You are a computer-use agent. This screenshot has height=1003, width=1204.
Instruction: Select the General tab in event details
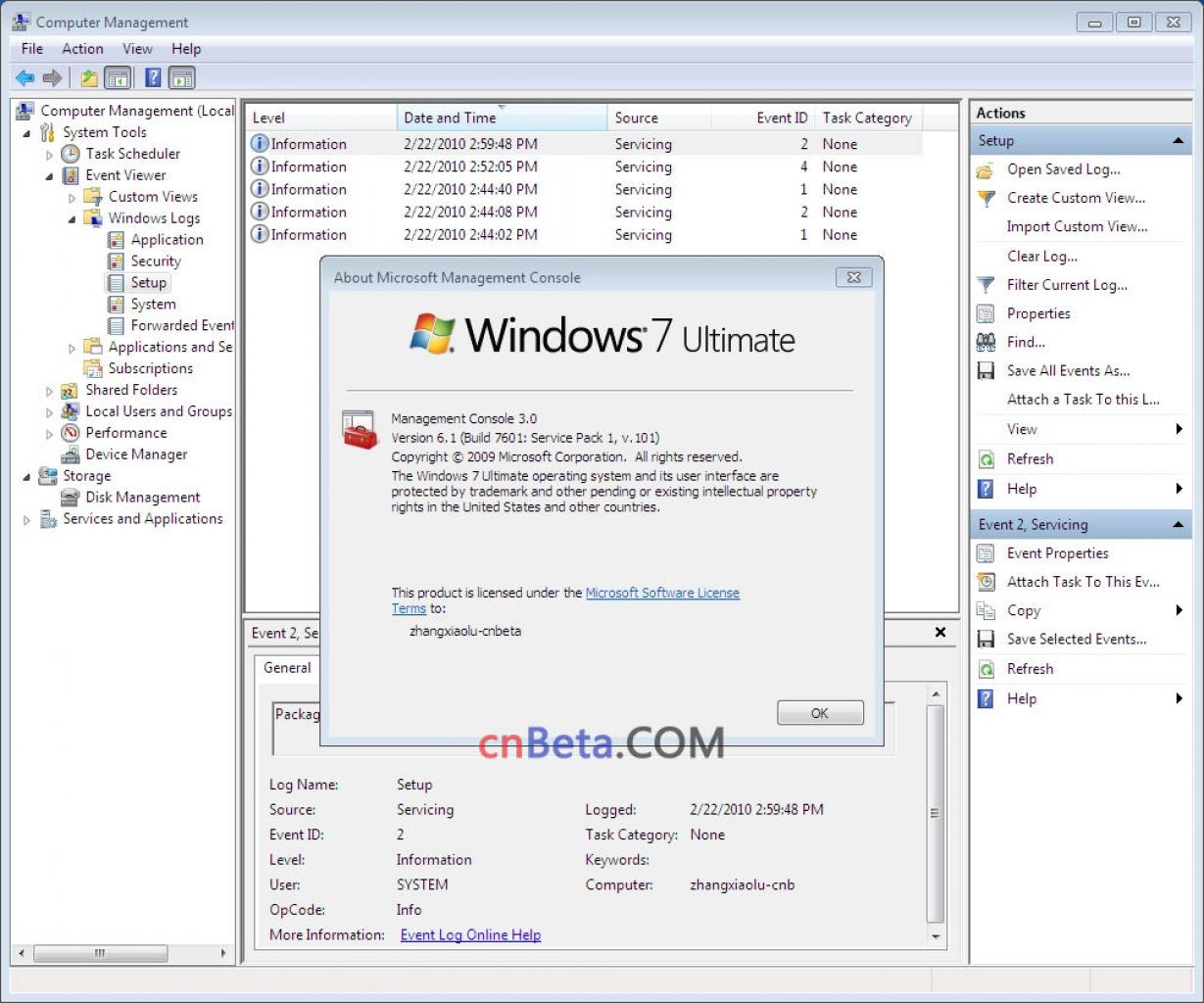click(x=288, y=668)
